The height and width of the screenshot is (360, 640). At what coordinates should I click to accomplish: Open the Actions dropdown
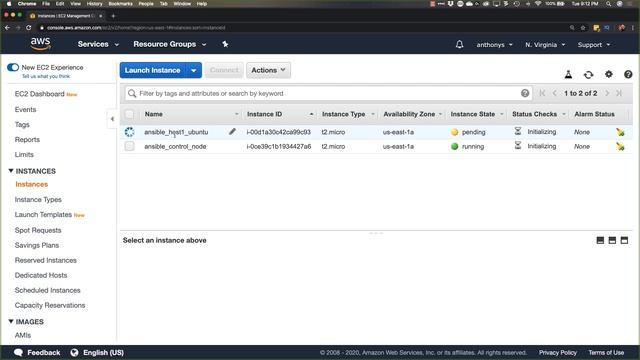[x=268, y=70]
